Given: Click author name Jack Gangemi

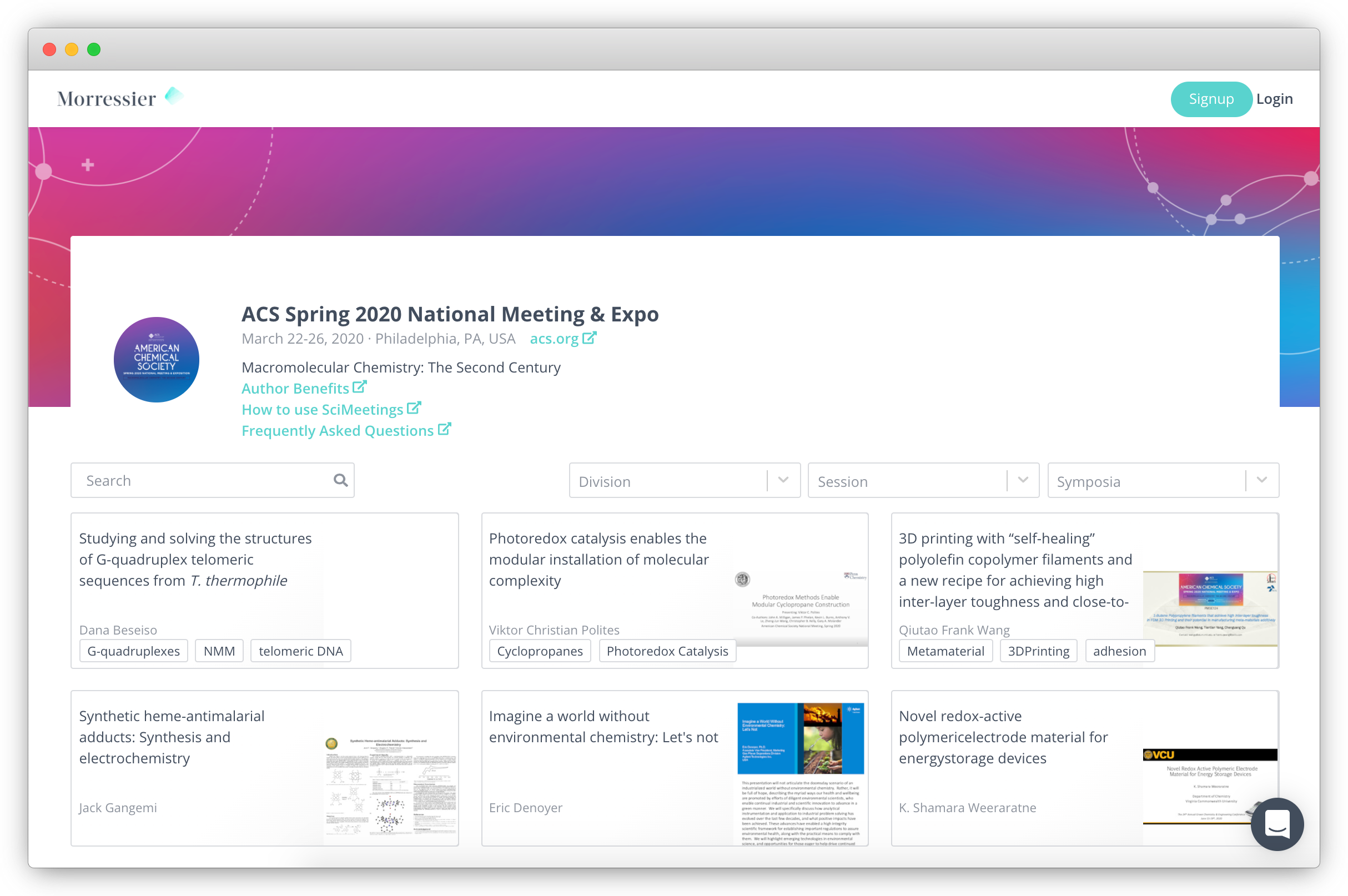Looking at the screenshot, I should [118, 807].
